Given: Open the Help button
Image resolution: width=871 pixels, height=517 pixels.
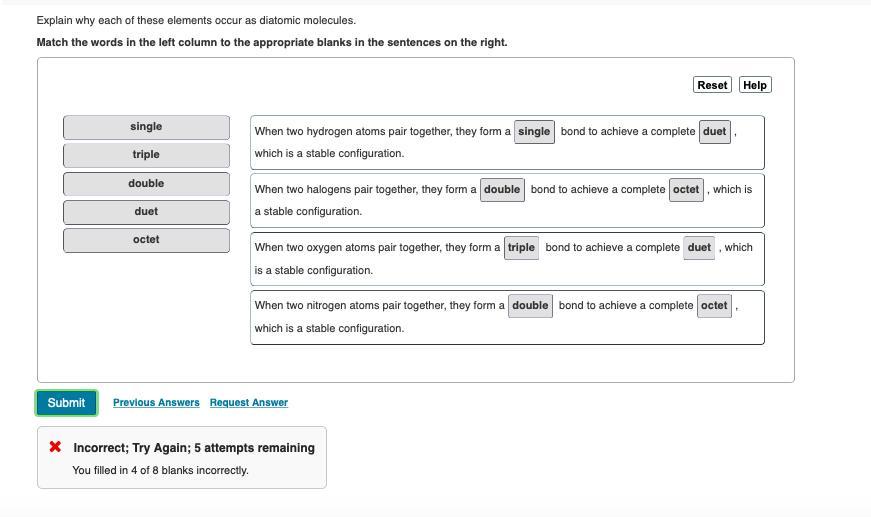Looking at the screenshot, I should [x=755, y=85].
